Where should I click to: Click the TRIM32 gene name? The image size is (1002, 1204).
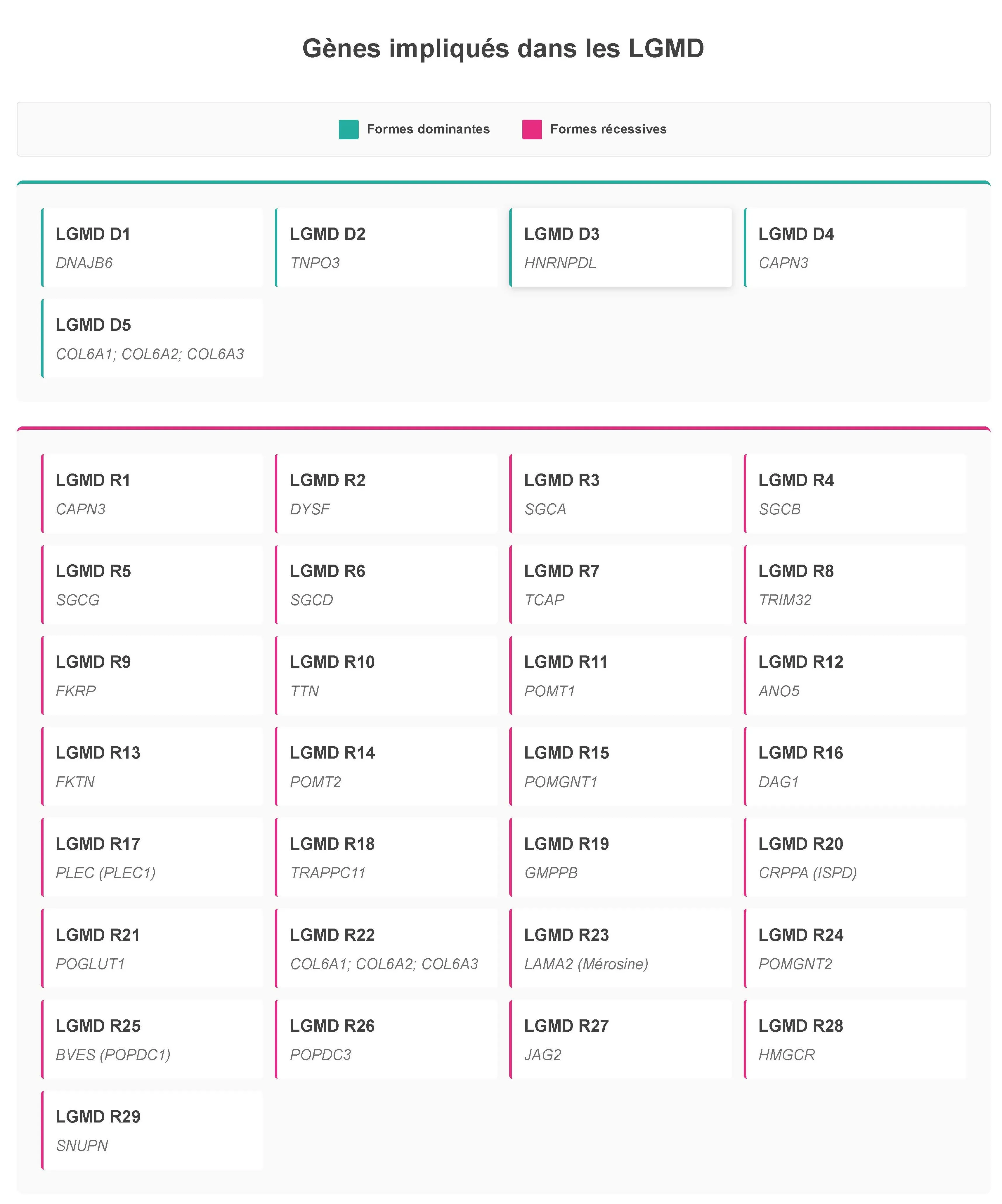pos(785,600)
